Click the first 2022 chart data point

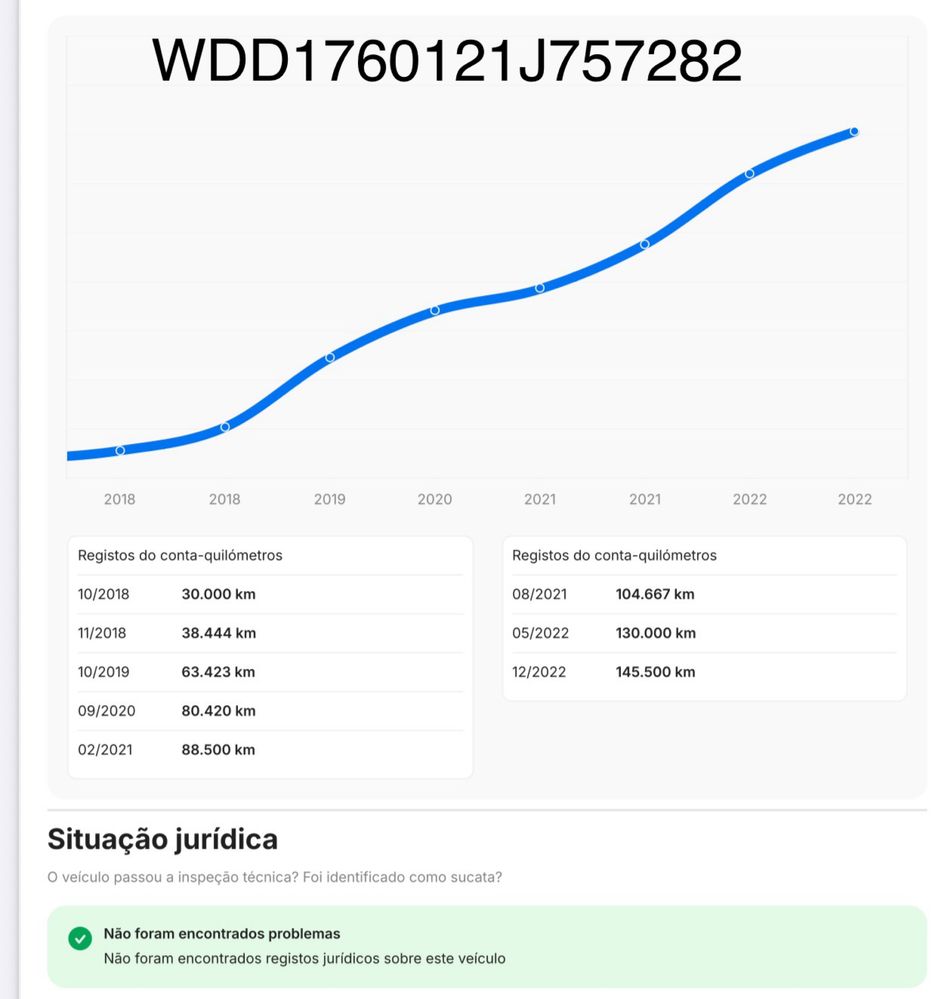(x=750, y=173)
